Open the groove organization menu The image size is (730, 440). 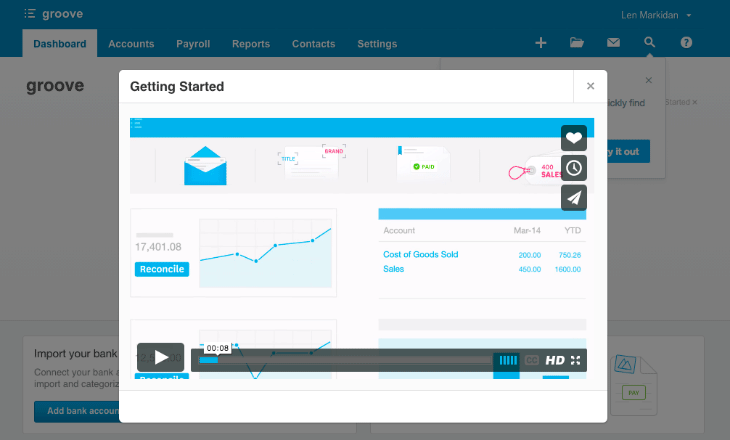54,15
